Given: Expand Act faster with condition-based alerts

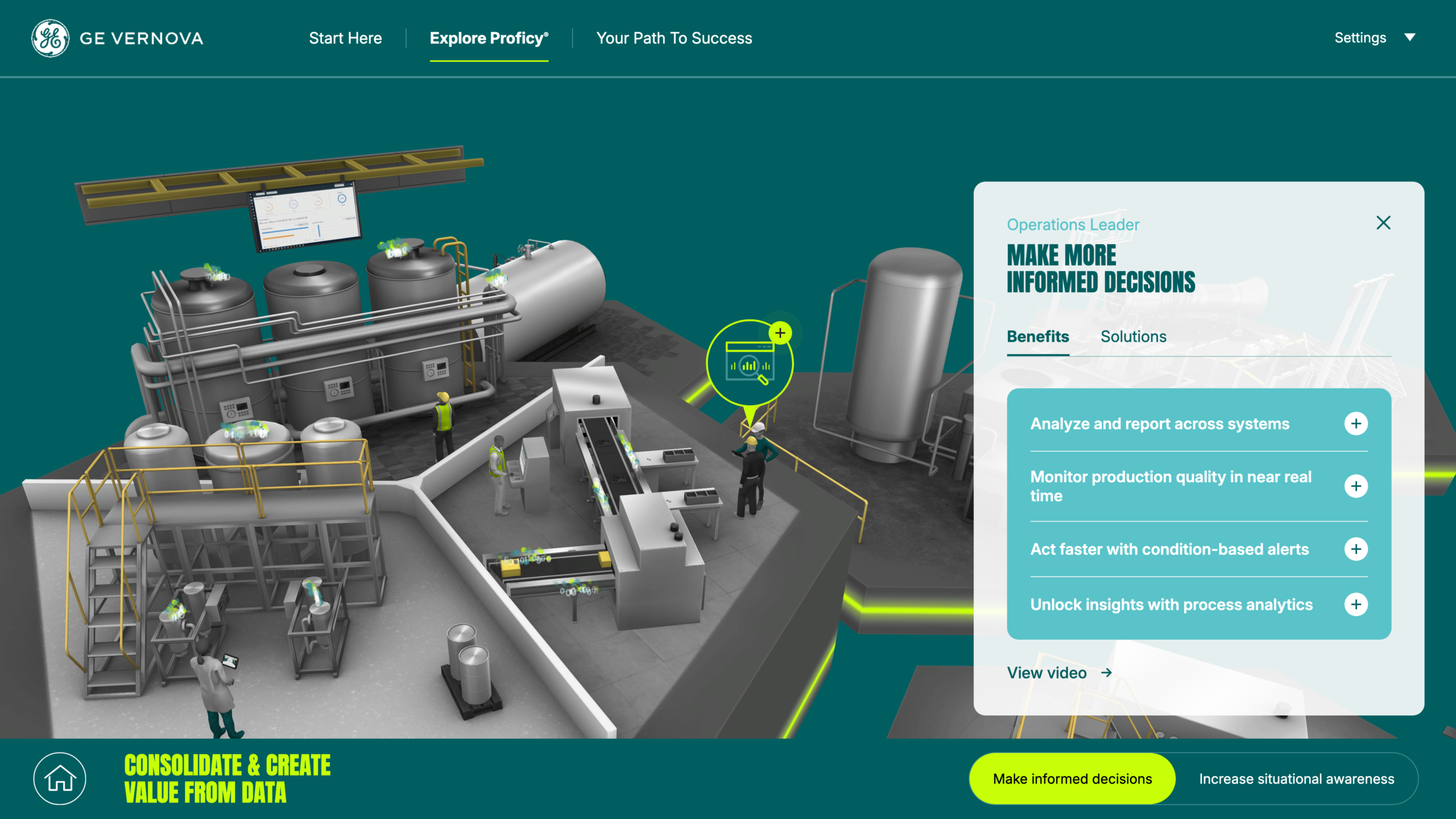Looking at the screenshot, I should pos(1199,549).
